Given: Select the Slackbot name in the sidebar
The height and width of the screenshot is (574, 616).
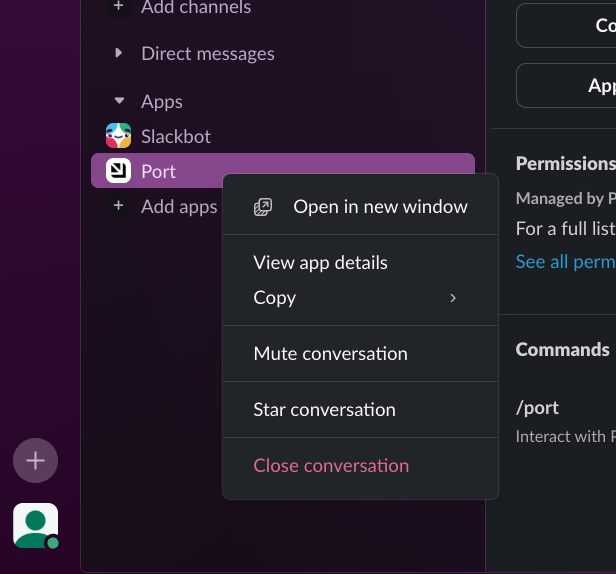Looking at the screenshot, I should (x=176, y=136).
